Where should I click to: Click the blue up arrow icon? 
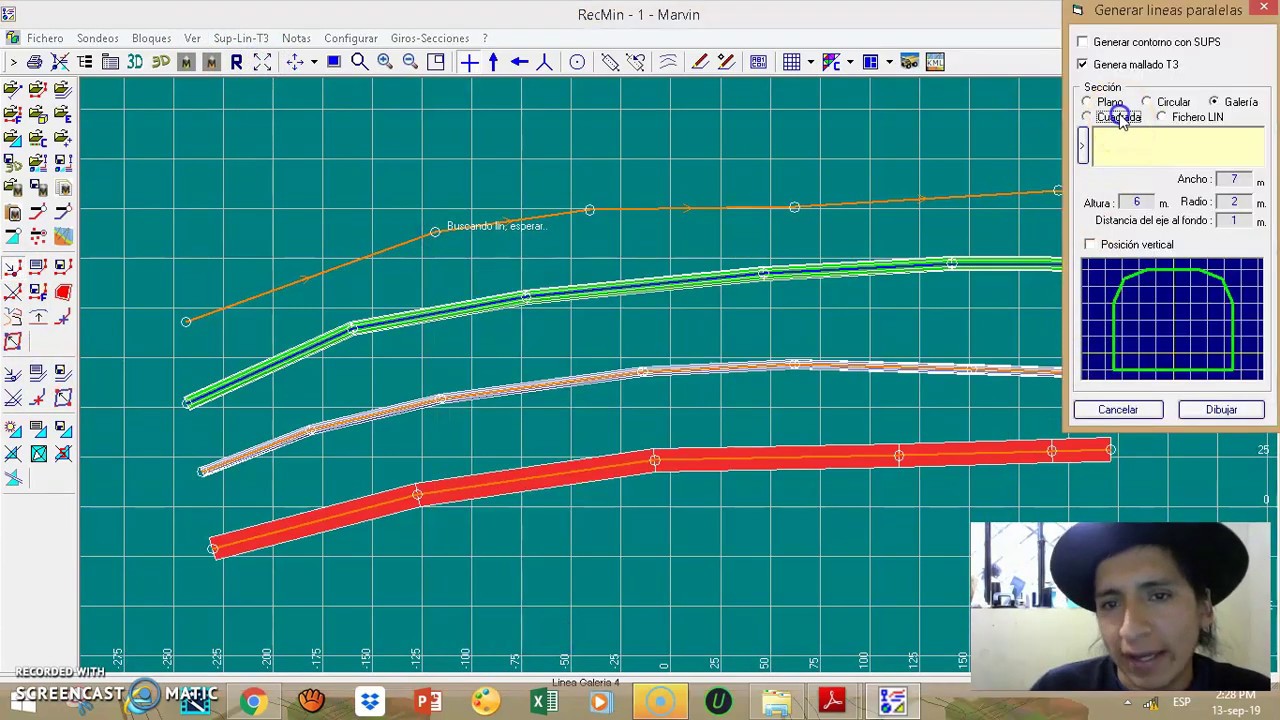(493, 62)
